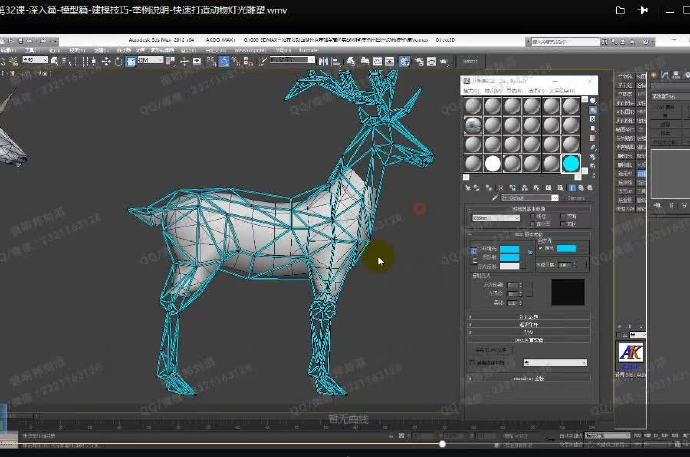Select the environment map sample slot
Screen dimensions: 690x457
click(473, 125)
